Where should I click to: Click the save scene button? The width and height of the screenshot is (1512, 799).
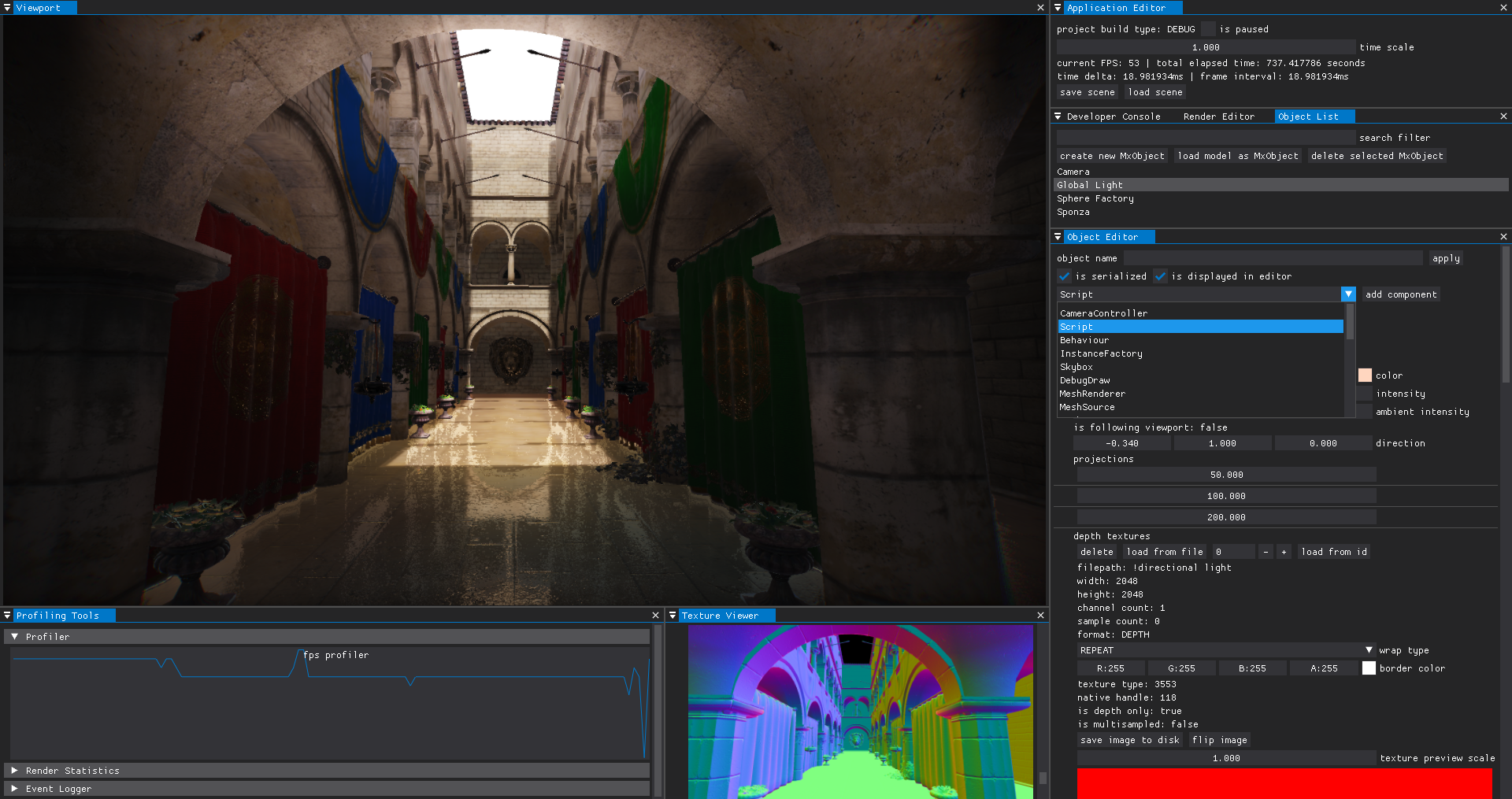point(1088,92)
